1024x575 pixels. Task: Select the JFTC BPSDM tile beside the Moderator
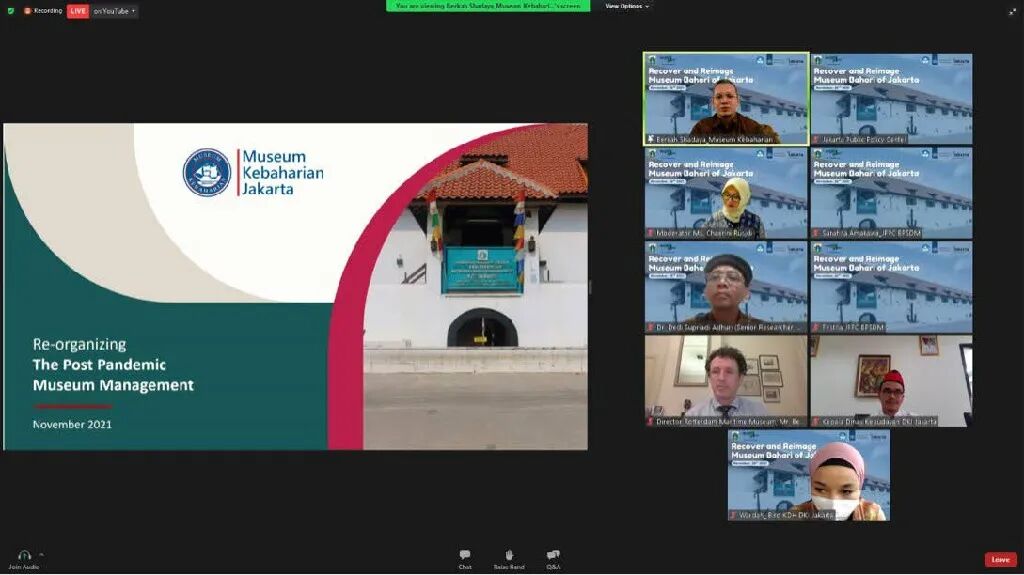[891, 193]
